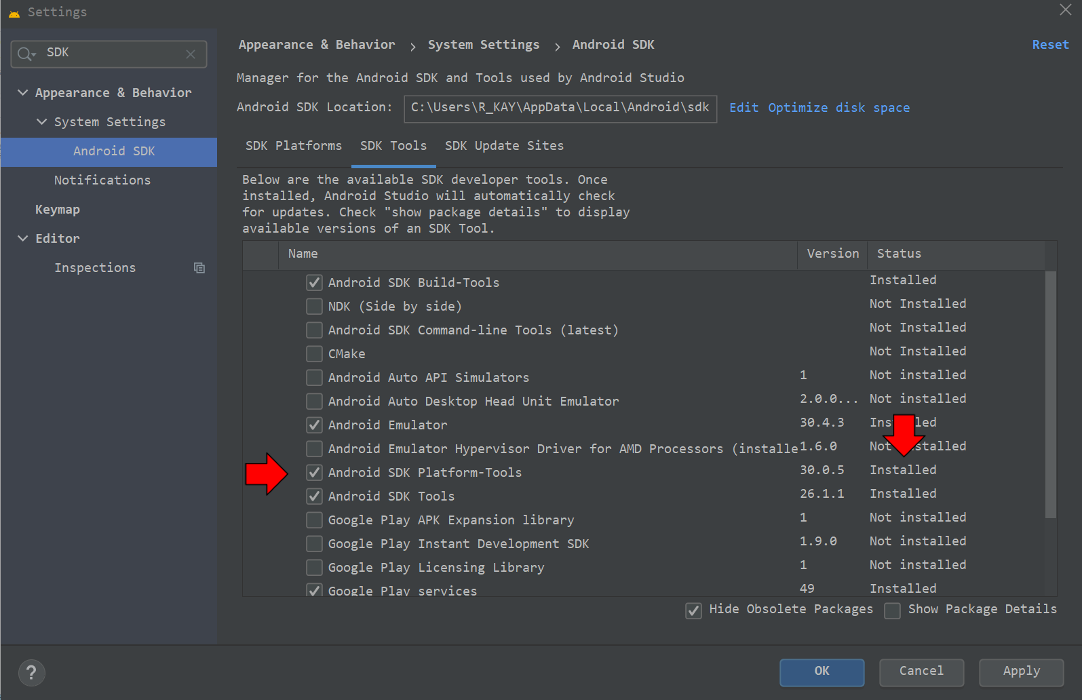Click the Edit link for SDK location
1082x700 pixels.
(743, 108)
